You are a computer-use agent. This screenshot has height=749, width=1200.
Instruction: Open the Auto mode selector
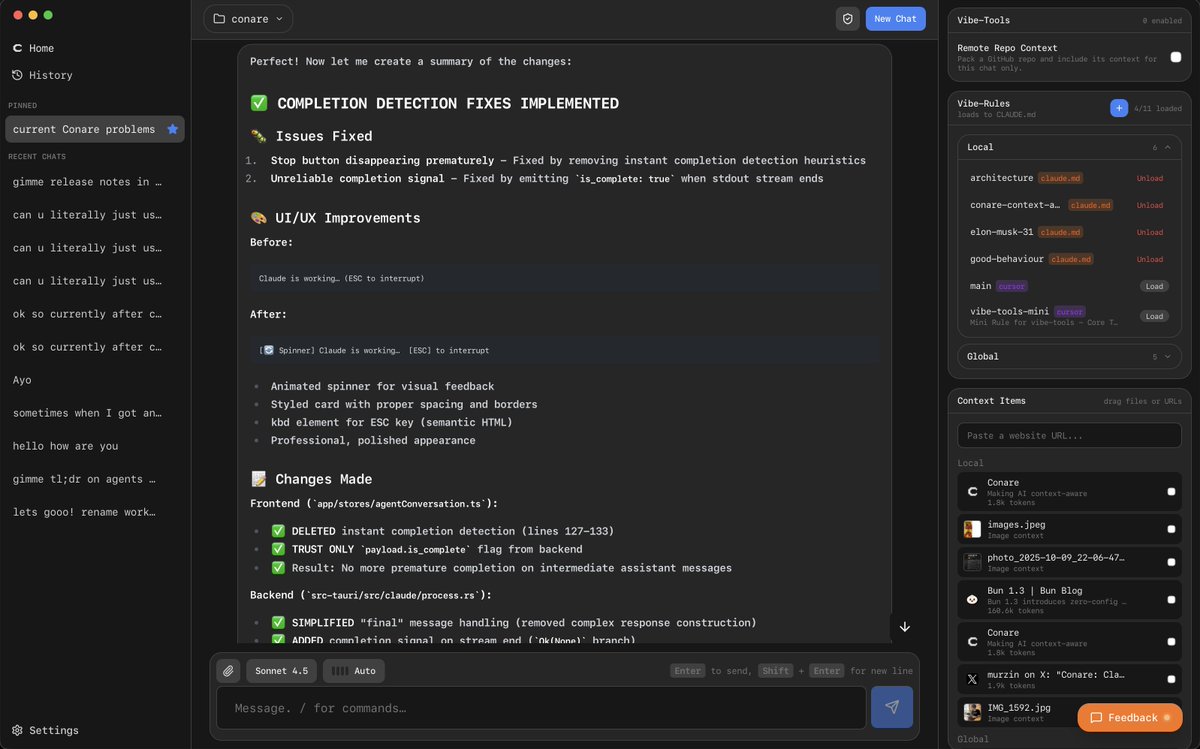(353, 671)
